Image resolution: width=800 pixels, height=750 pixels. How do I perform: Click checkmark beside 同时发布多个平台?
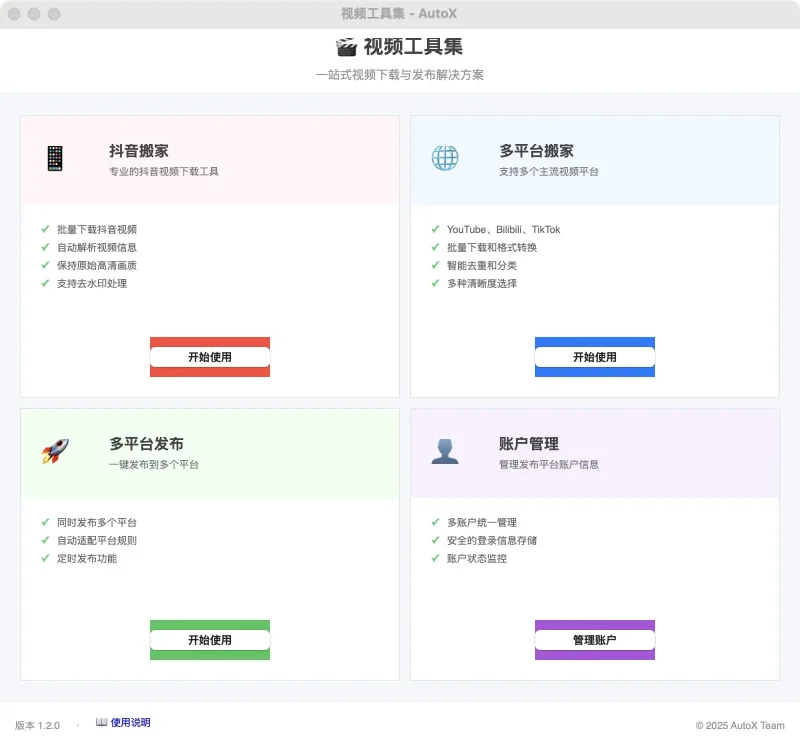coord(45,522)
